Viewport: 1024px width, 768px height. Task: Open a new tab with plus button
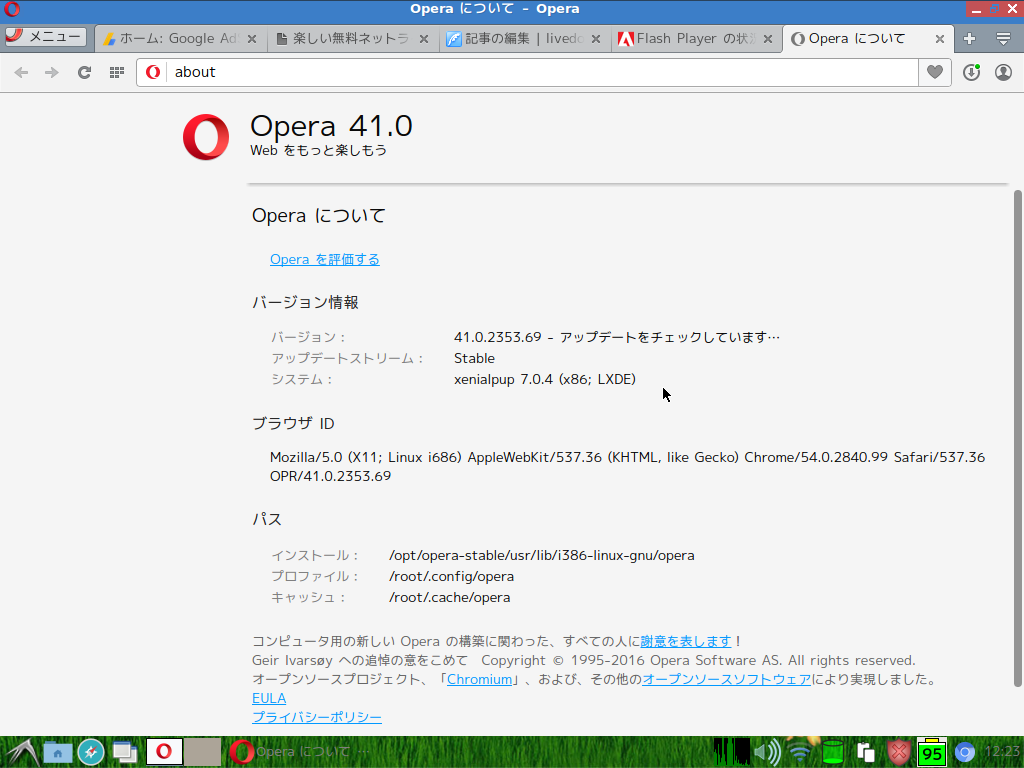(x=970, y=39)
